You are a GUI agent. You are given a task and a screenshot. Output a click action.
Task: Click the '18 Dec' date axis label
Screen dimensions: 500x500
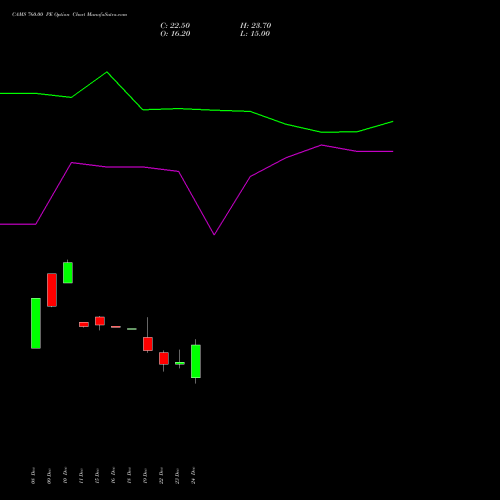[x=129, y=476]
